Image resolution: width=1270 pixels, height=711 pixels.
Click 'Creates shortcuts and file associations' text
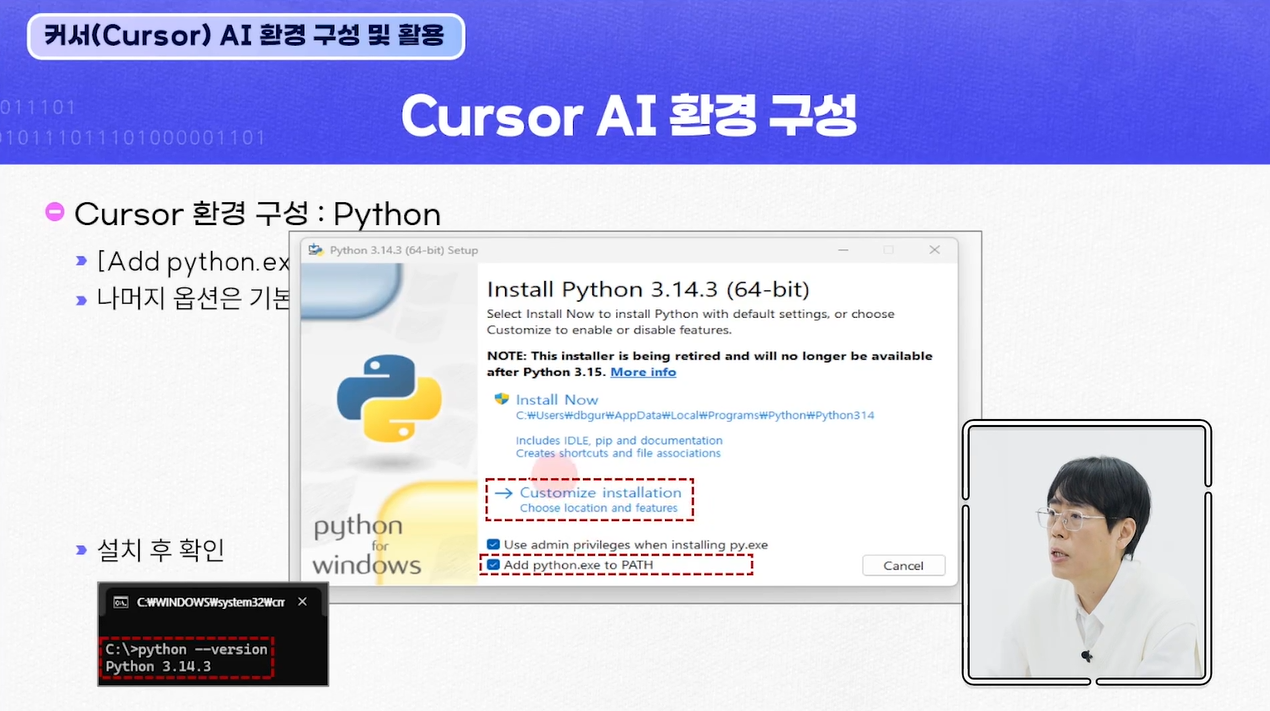point(618,453)
